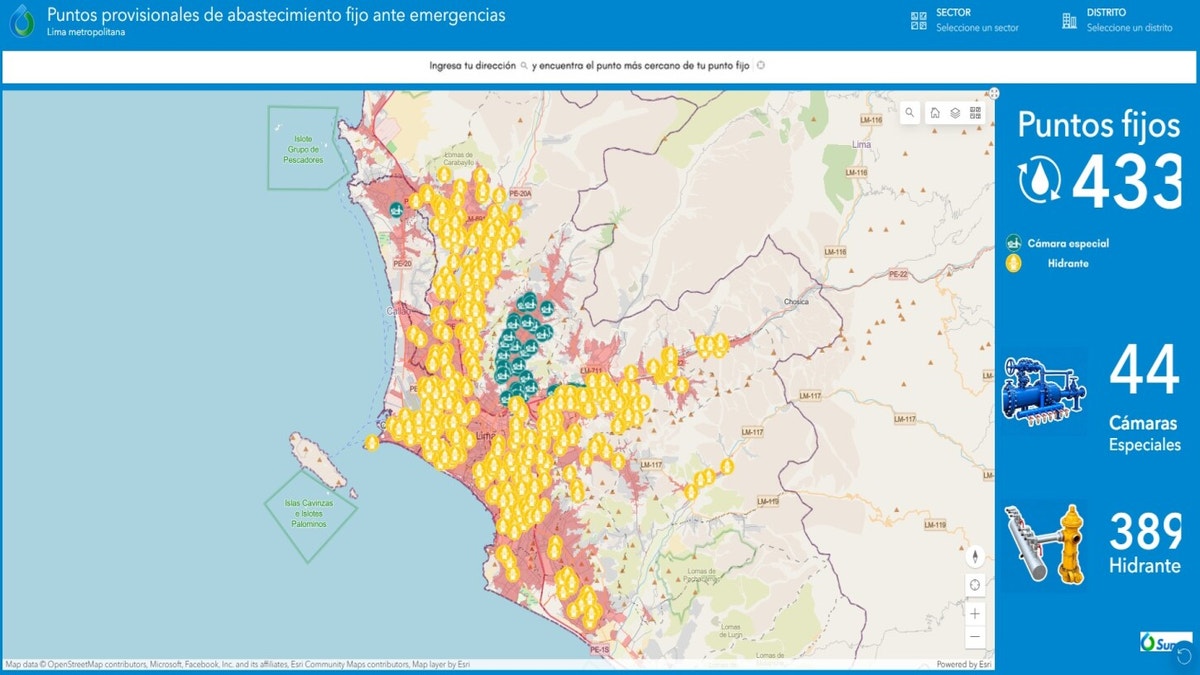Click the Puntos fijos water-drop refresh icon
1200x675 pixels.
pos(1040,182)
